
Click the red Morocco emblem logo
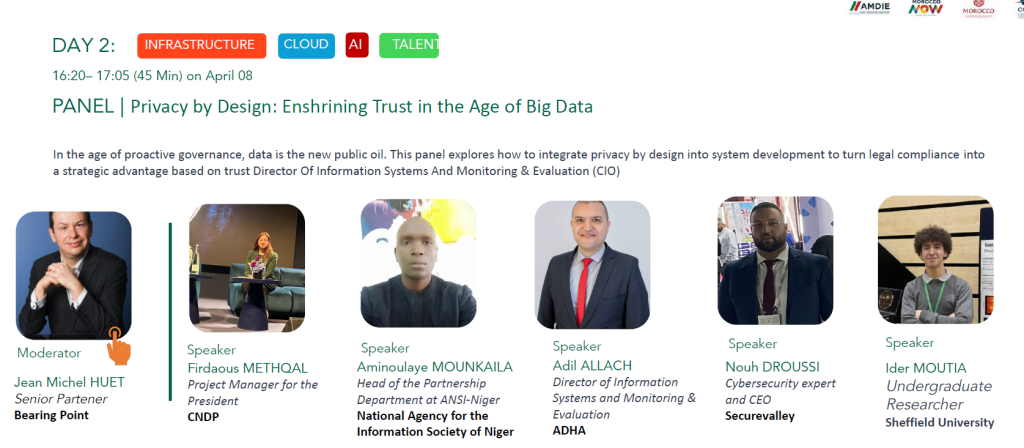pyautogui.click(x=978, y=9)
